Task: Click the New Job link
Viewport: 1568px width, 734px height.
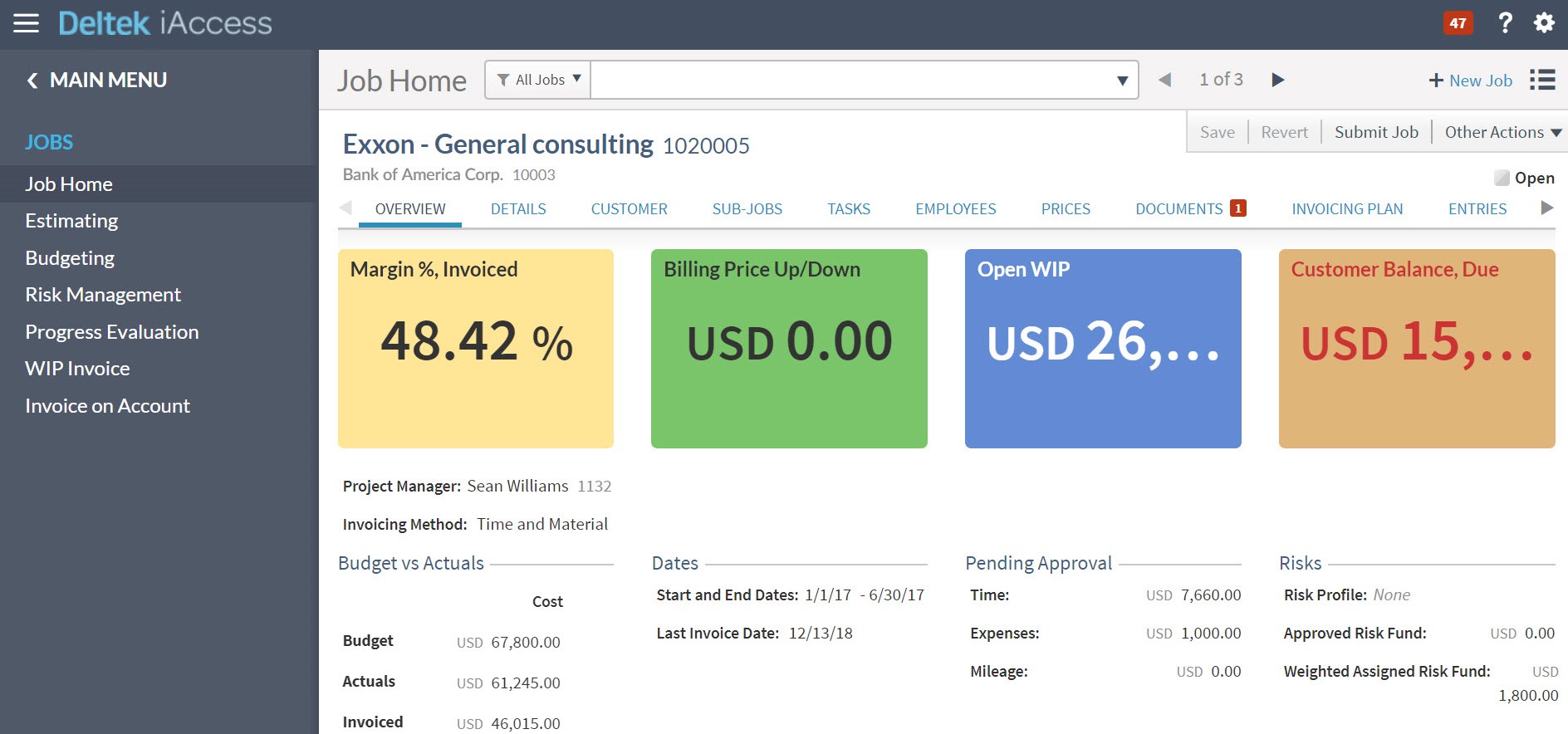Action: pyautogui.click(x=1480, y=81)
